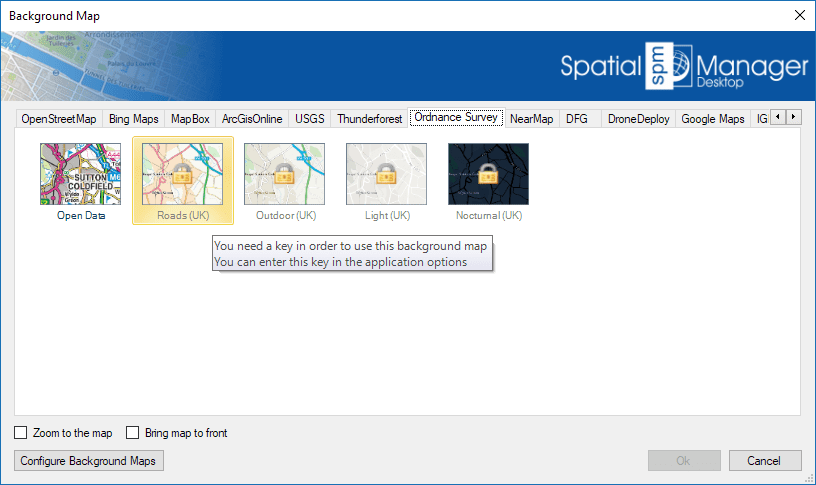Open the MapBox tab
The height and width of the screenshot is (485, 816).
pos(190,119)
